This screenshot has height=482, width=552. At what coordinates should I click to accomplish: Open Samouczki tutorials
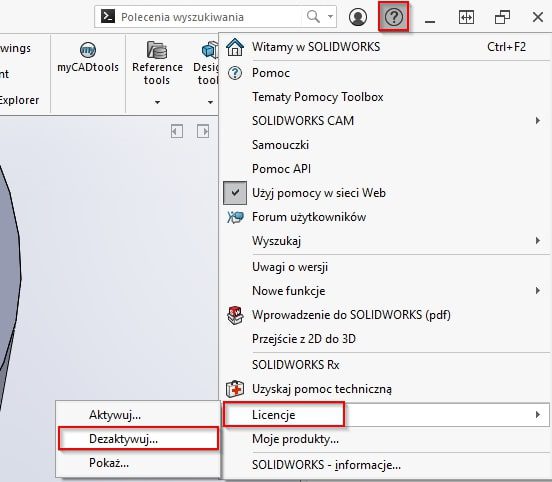[386, 145]
